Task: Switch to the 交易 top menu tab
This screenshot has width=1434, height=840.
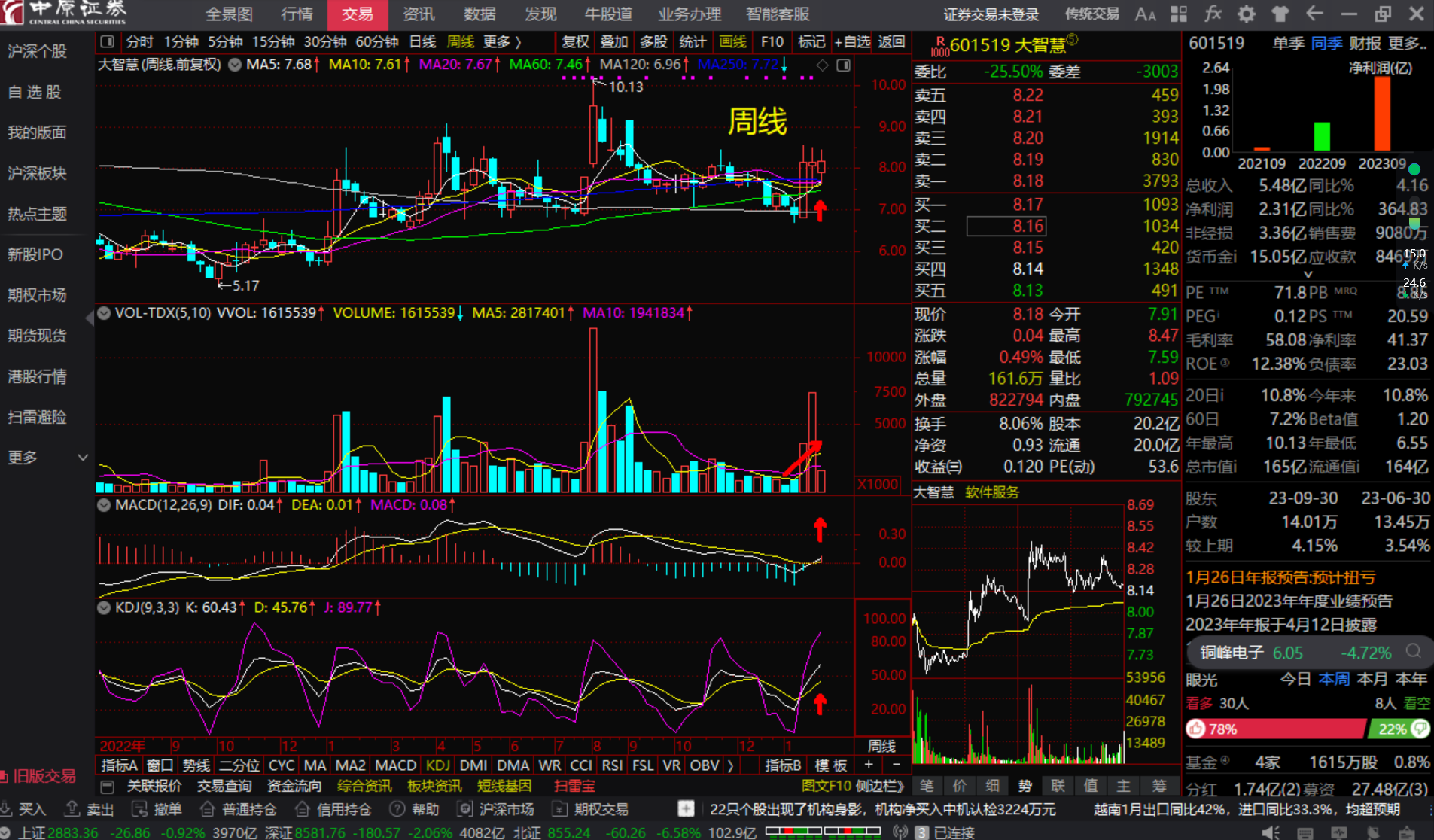Action: coord(357,14)
